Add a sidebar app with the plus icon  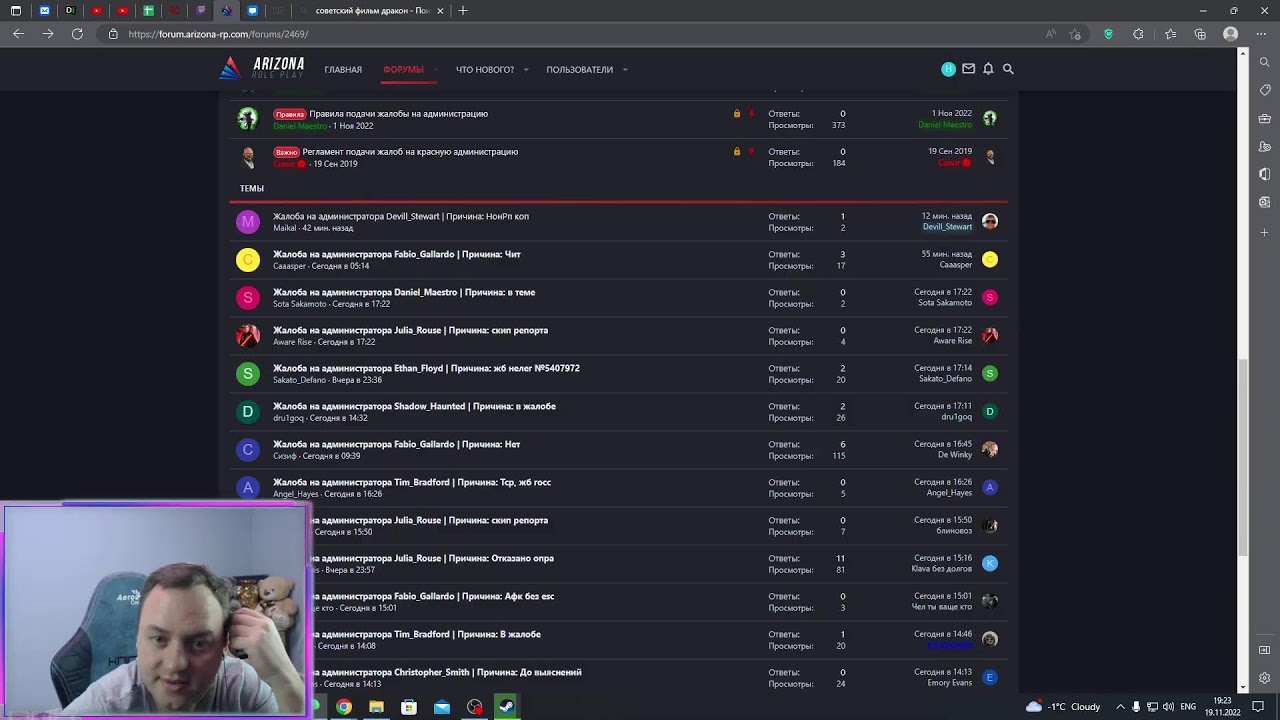(x=1265, y=232)
